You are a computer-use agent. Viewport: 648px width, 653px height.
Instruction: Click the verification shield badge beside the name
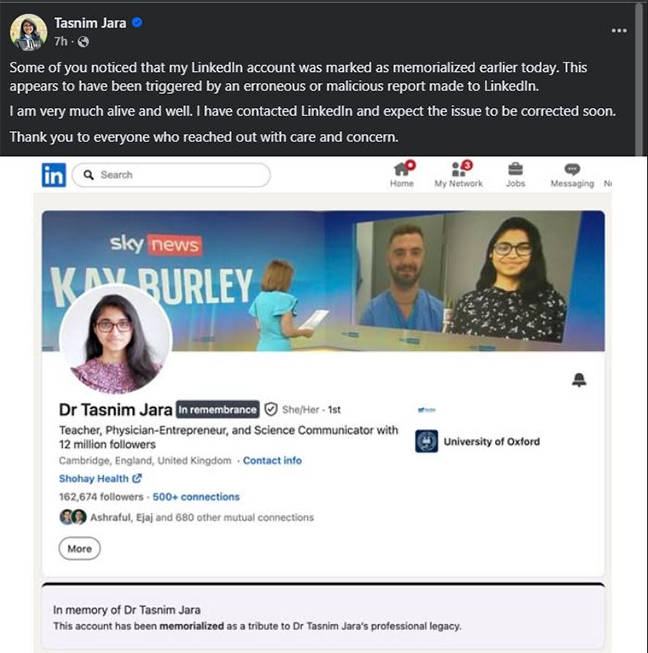pos(271,409)
